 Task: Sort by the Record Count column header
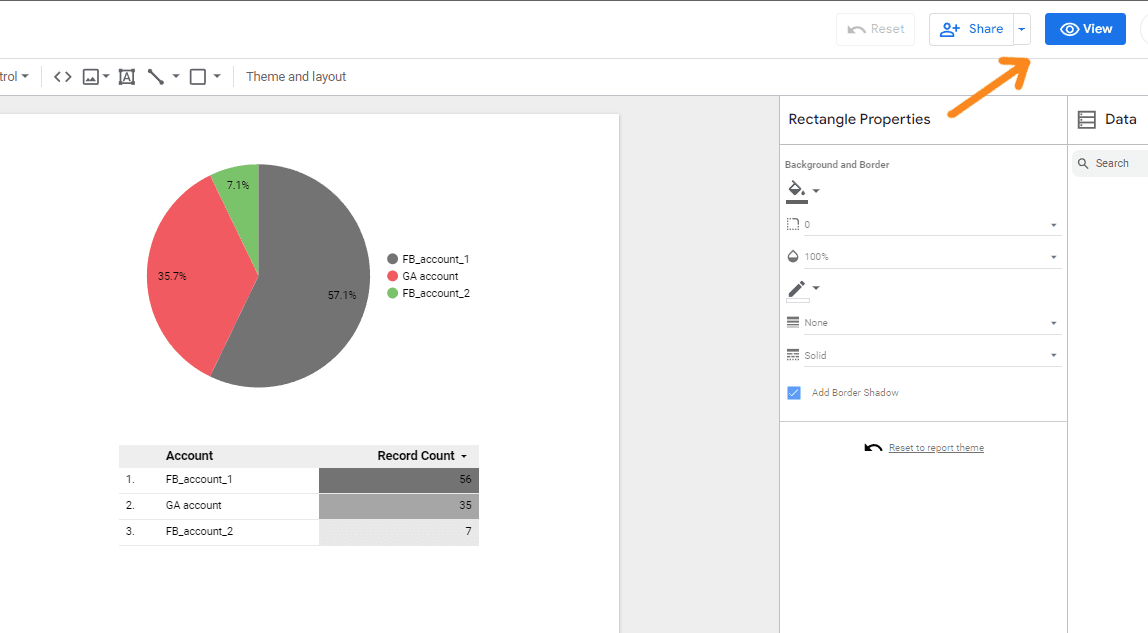point(416,456)
